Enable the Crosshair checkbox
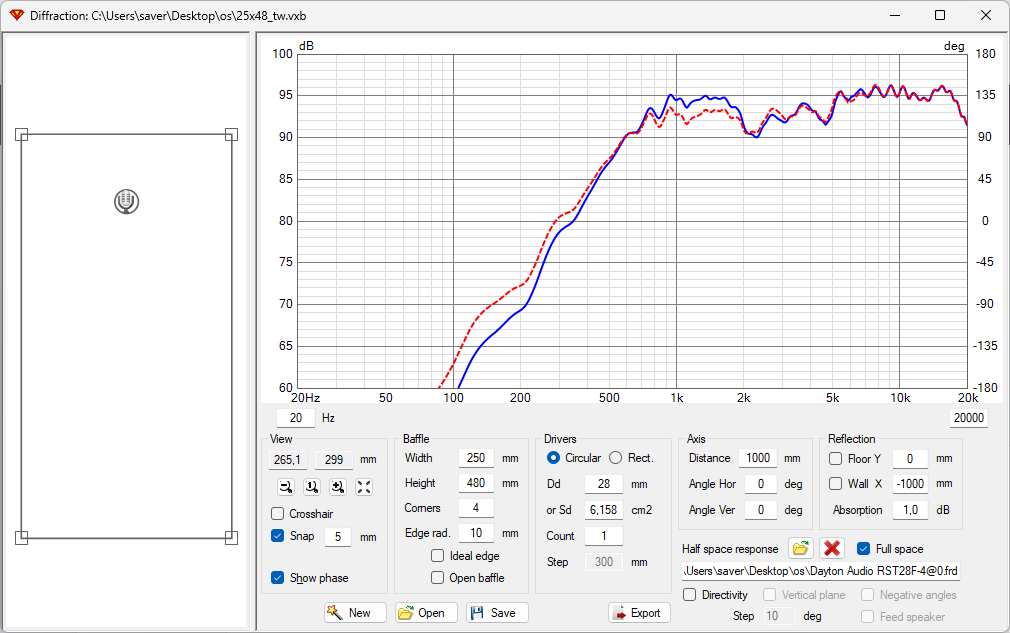This screenshot has height=633, width=1010. tap(278, 514)
